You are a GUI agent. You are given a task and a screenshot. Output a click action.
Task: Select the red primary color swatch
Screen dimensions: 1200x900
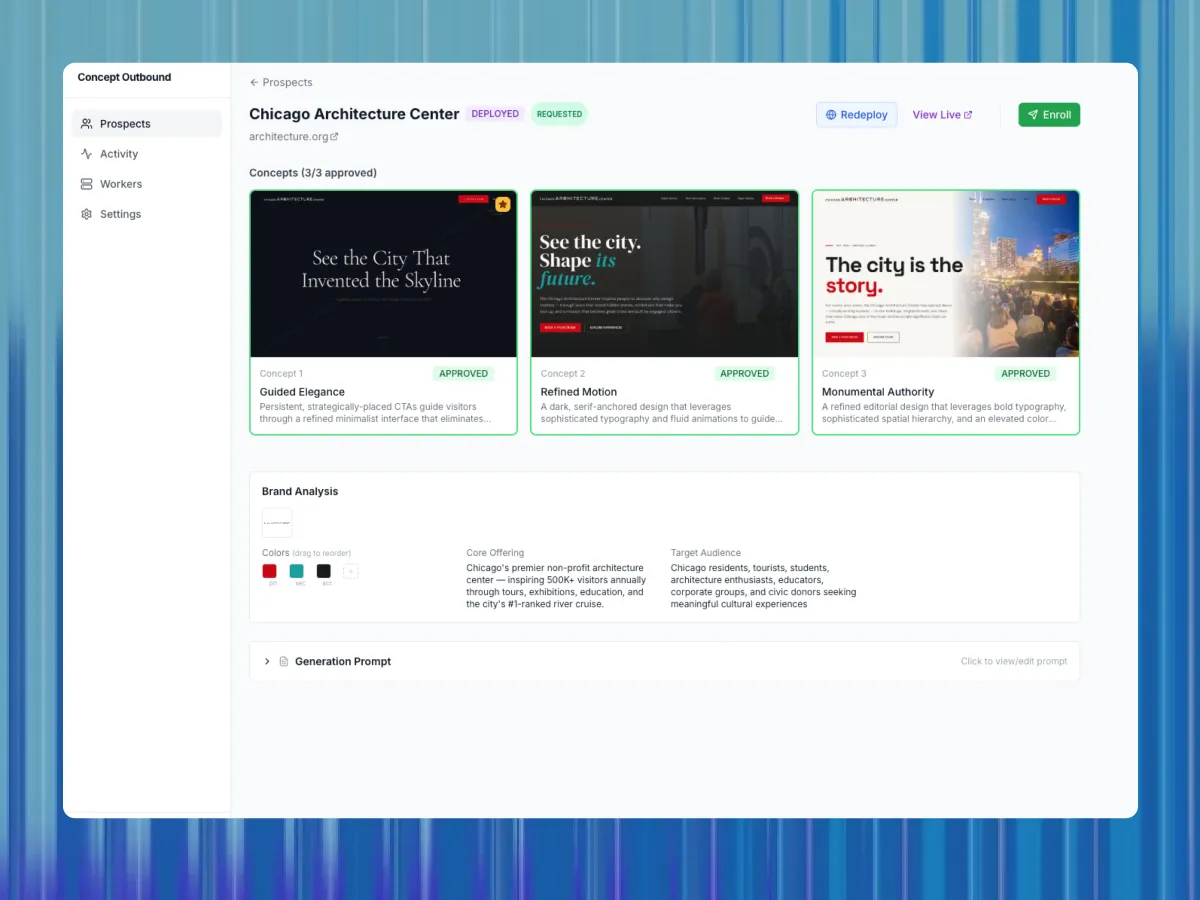pyautogui.click(x=269, y=571)
